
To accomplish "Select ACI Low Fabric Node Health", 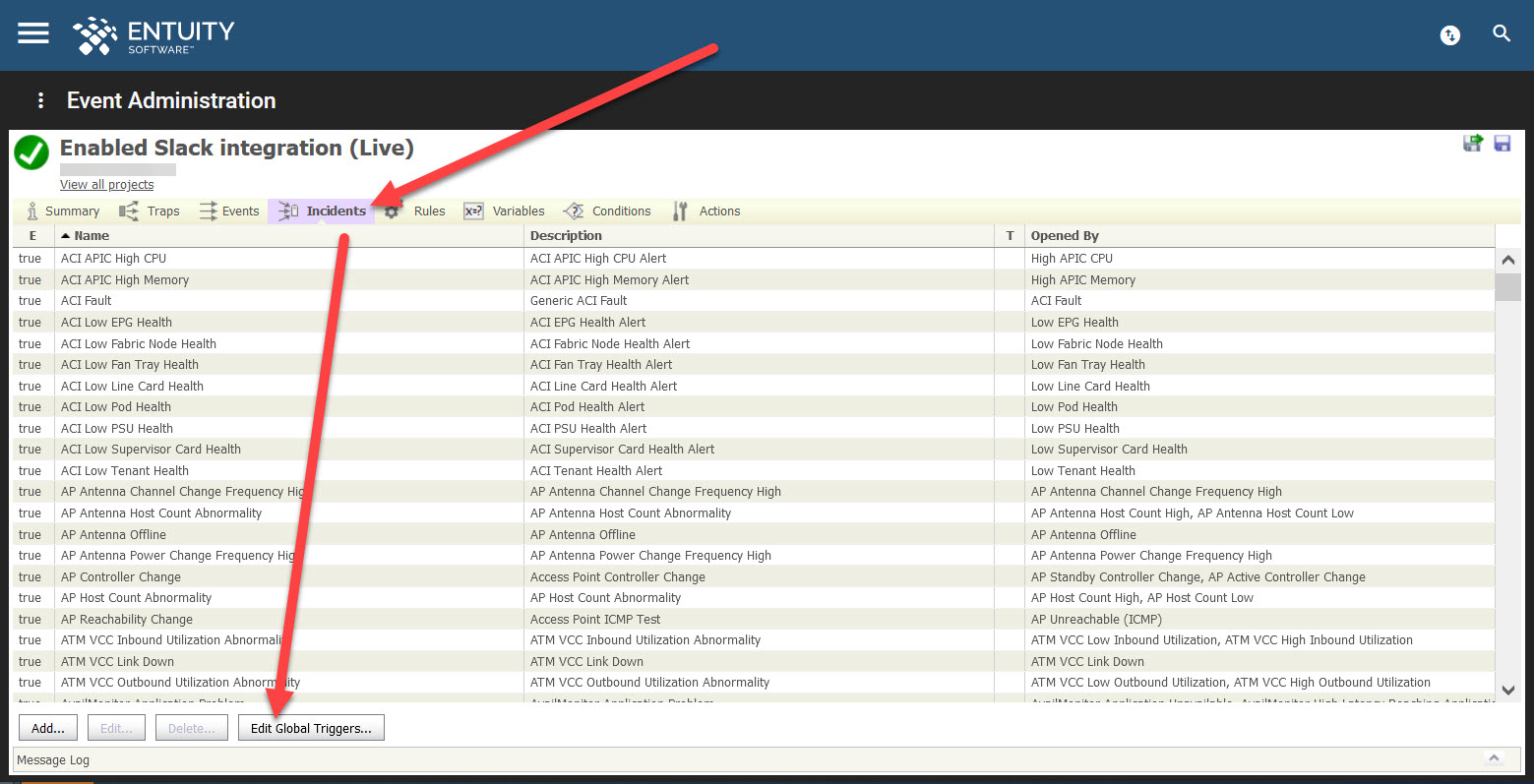I will (139, 344).
